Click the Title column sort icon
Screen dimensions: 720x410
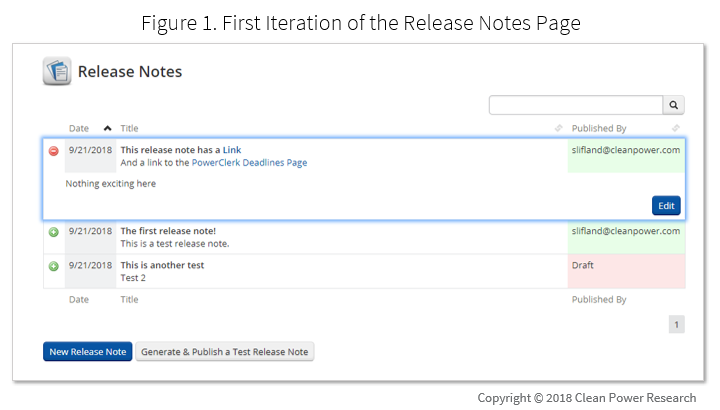coord(558,128)
